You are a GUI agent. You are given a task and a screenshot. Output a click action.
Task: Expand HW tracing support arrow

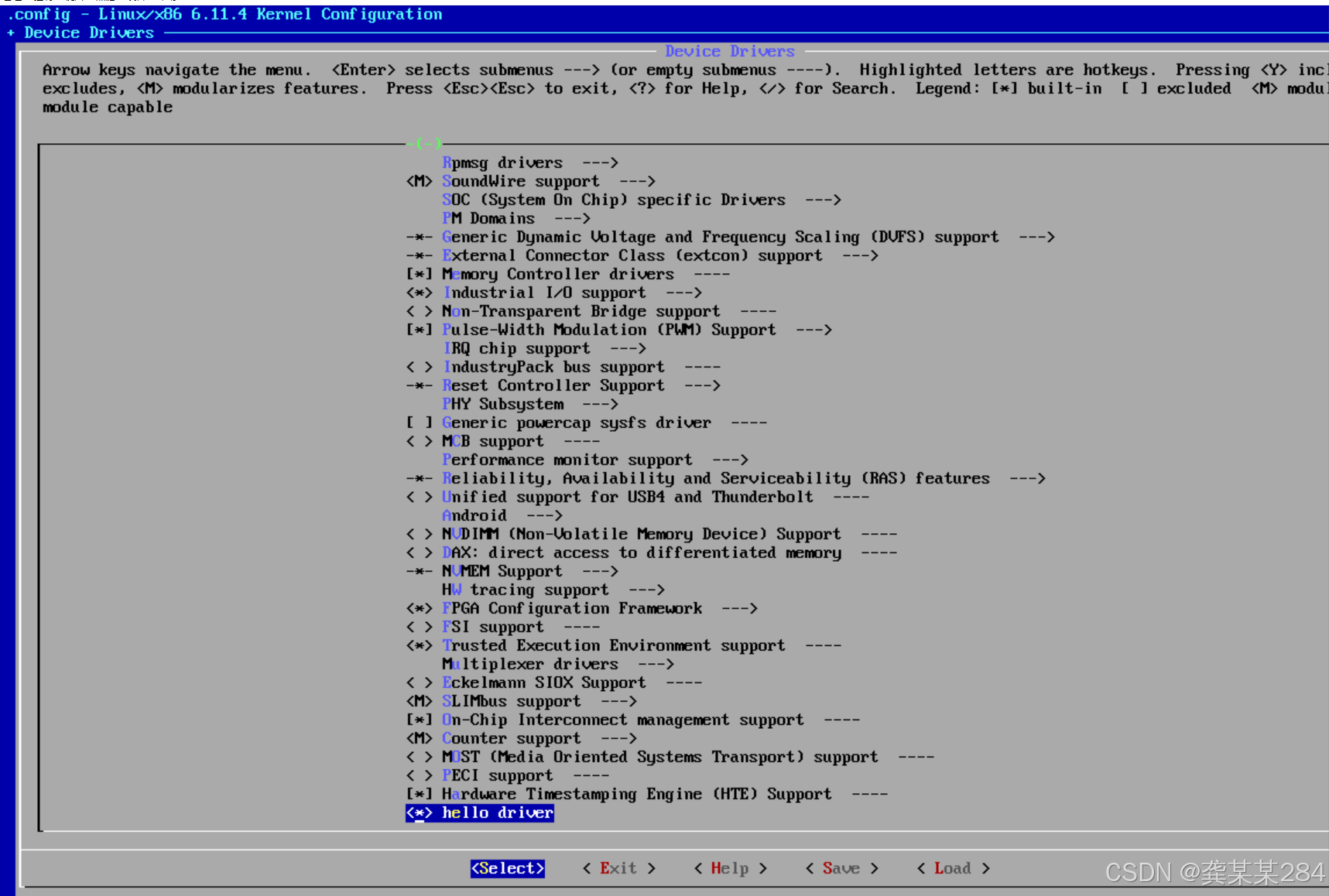click(646, 590)
